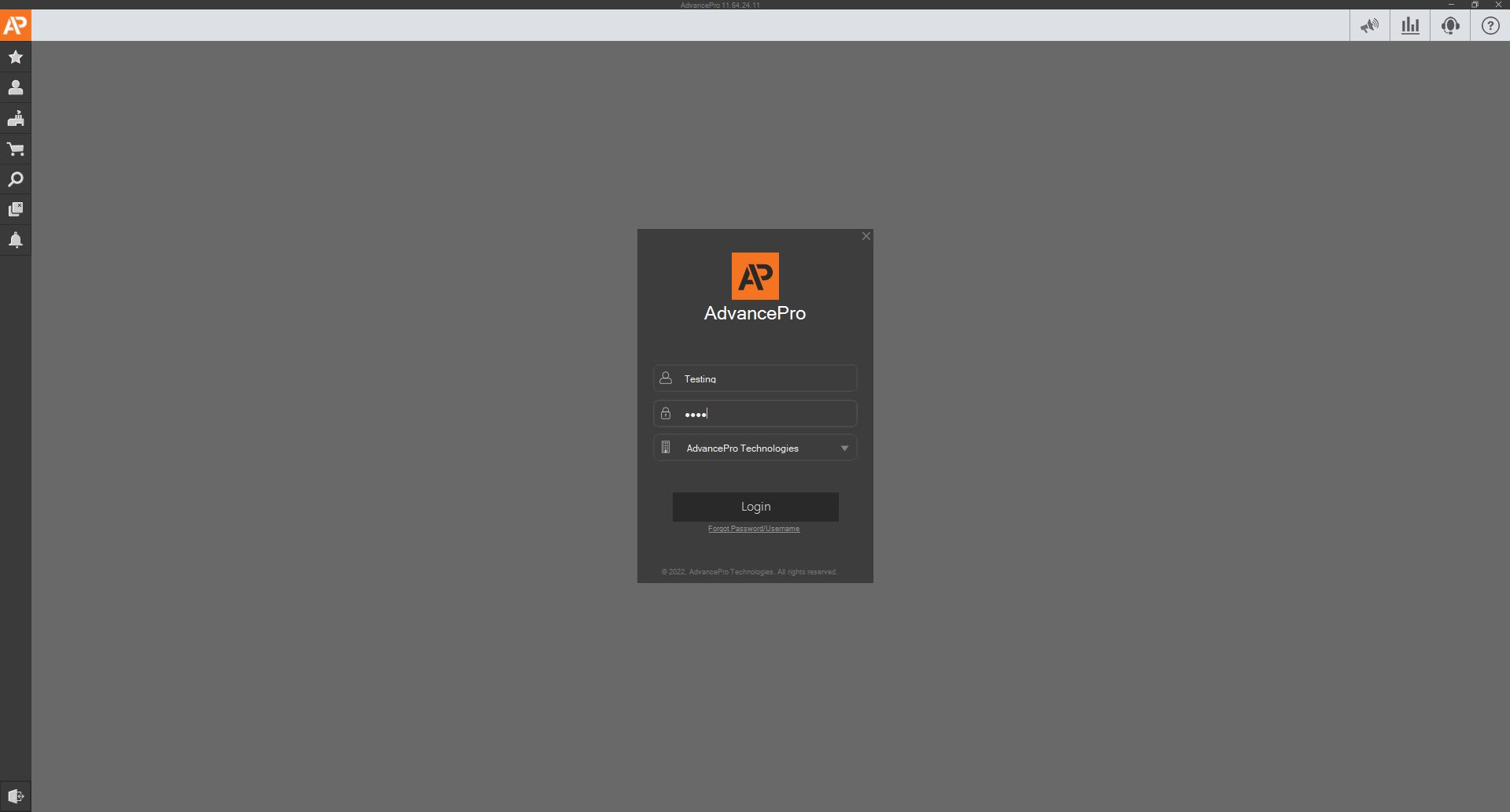Expand the AdvancePro Technologies company dropdown
The image size is (1510, 812).
[x=754, y=448]
